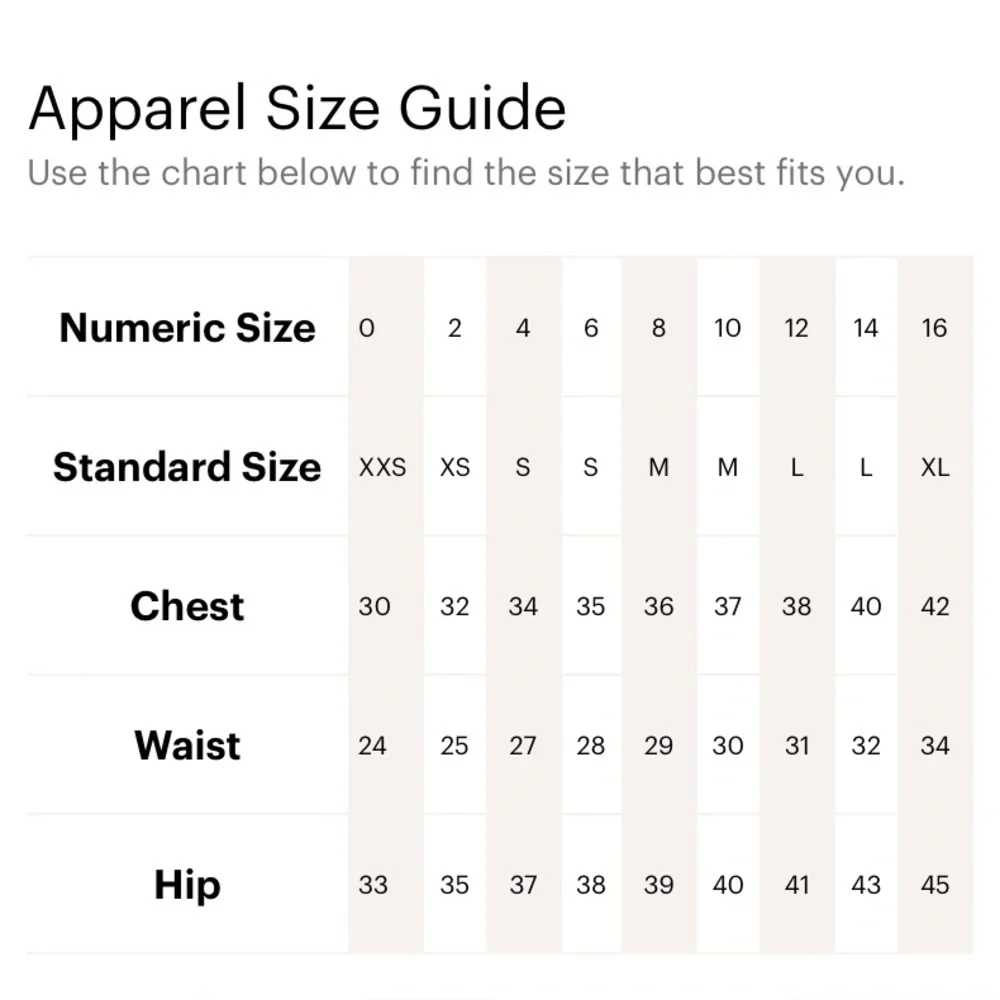This screenshot has height=1000, width=1000.
Task: Select numeric size 8 cell
Action: pos(659,328)
